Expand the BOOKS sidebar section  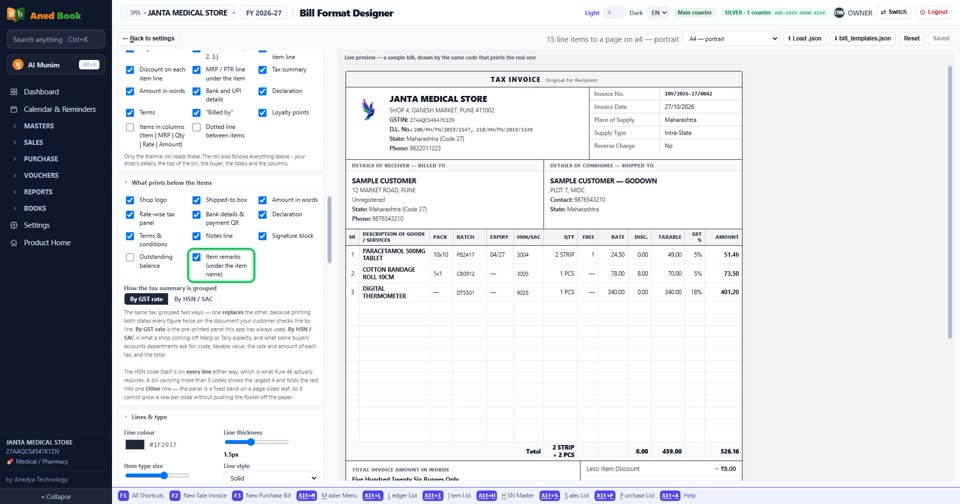coord(35,208)
